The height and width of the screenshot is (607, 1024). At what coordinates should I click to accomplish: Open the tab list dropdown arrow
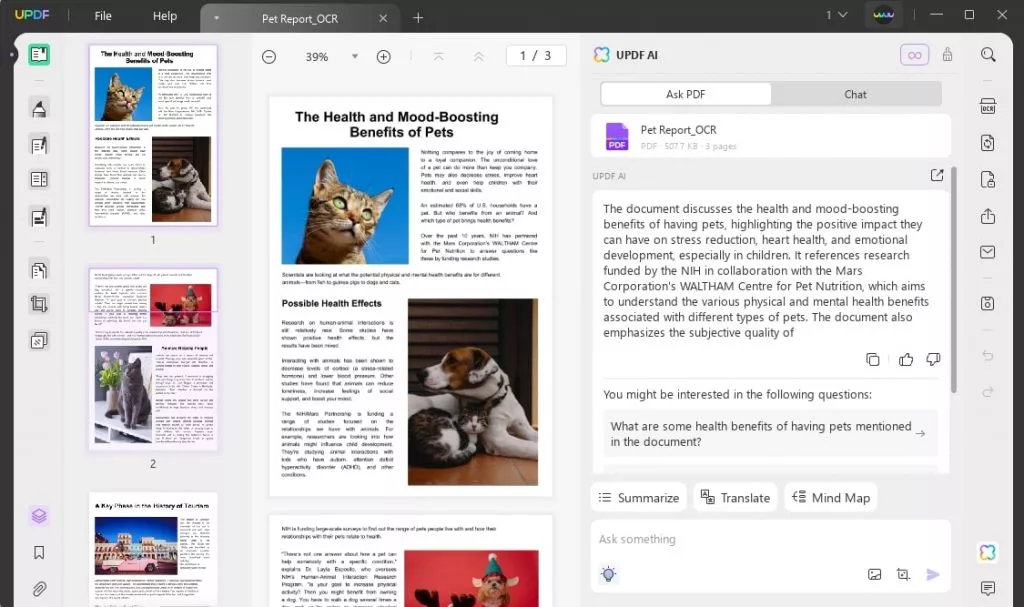(x=216, y=18)
